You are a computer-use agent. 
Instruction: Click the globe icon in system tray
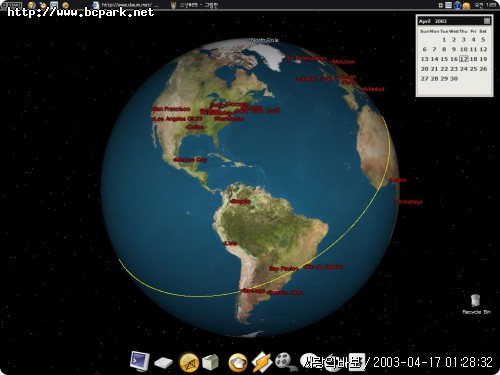[458, 5]
